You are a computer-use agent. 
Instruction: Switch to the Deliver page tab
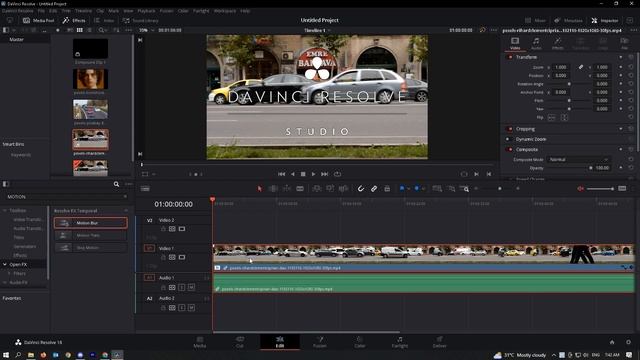(x=440, y=342)
